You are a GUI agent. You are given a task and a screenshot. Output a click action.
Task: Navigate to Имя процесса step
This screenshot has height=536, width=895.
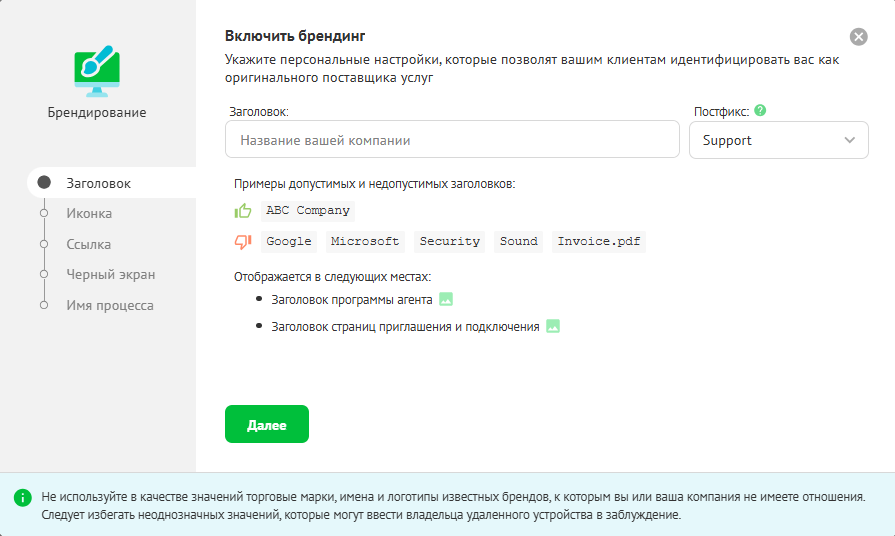(x=110, y=305)
